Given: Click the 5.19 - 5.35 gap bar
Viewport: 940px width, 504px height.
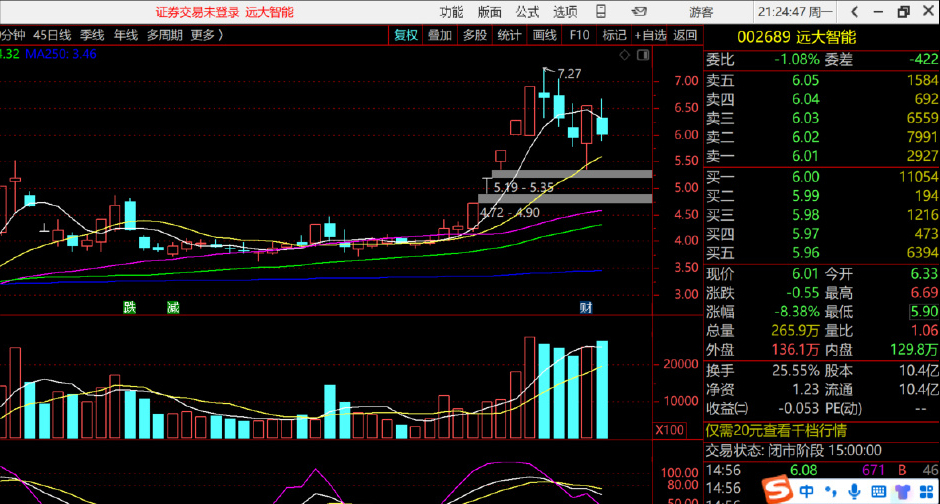Looking at the screenshot, I should pos(572,174).
